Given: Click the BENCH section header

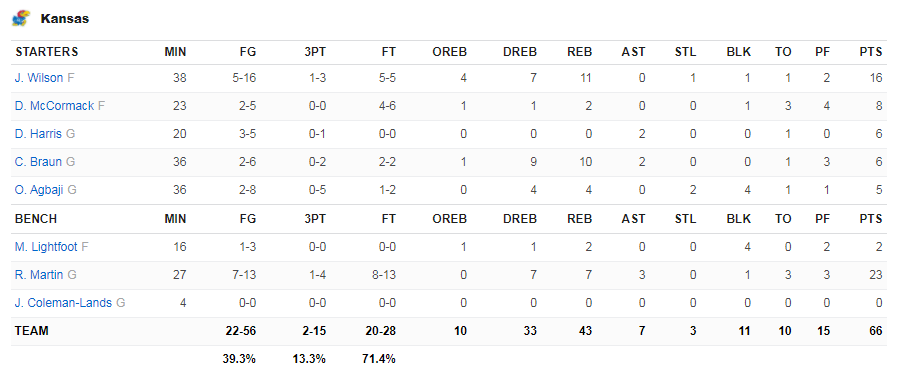Looking at the screenshot, I should pyautogui.click(x=36, y=219).
